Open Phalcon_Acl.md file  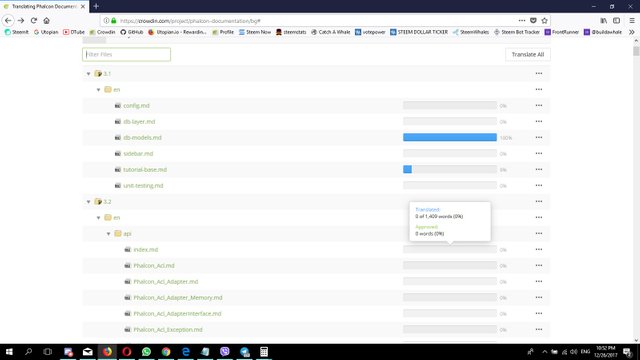coord(154,266)
